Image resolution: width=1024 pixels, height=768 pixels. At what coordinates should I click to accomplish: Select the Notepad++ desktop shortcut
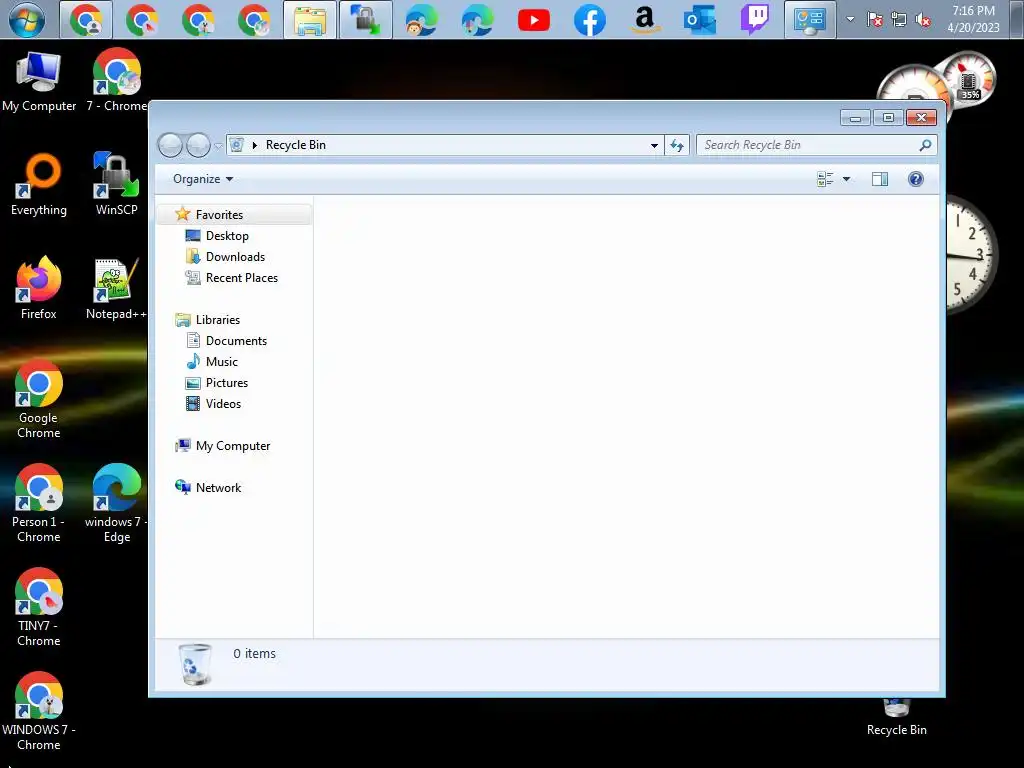tap(116, 288)
